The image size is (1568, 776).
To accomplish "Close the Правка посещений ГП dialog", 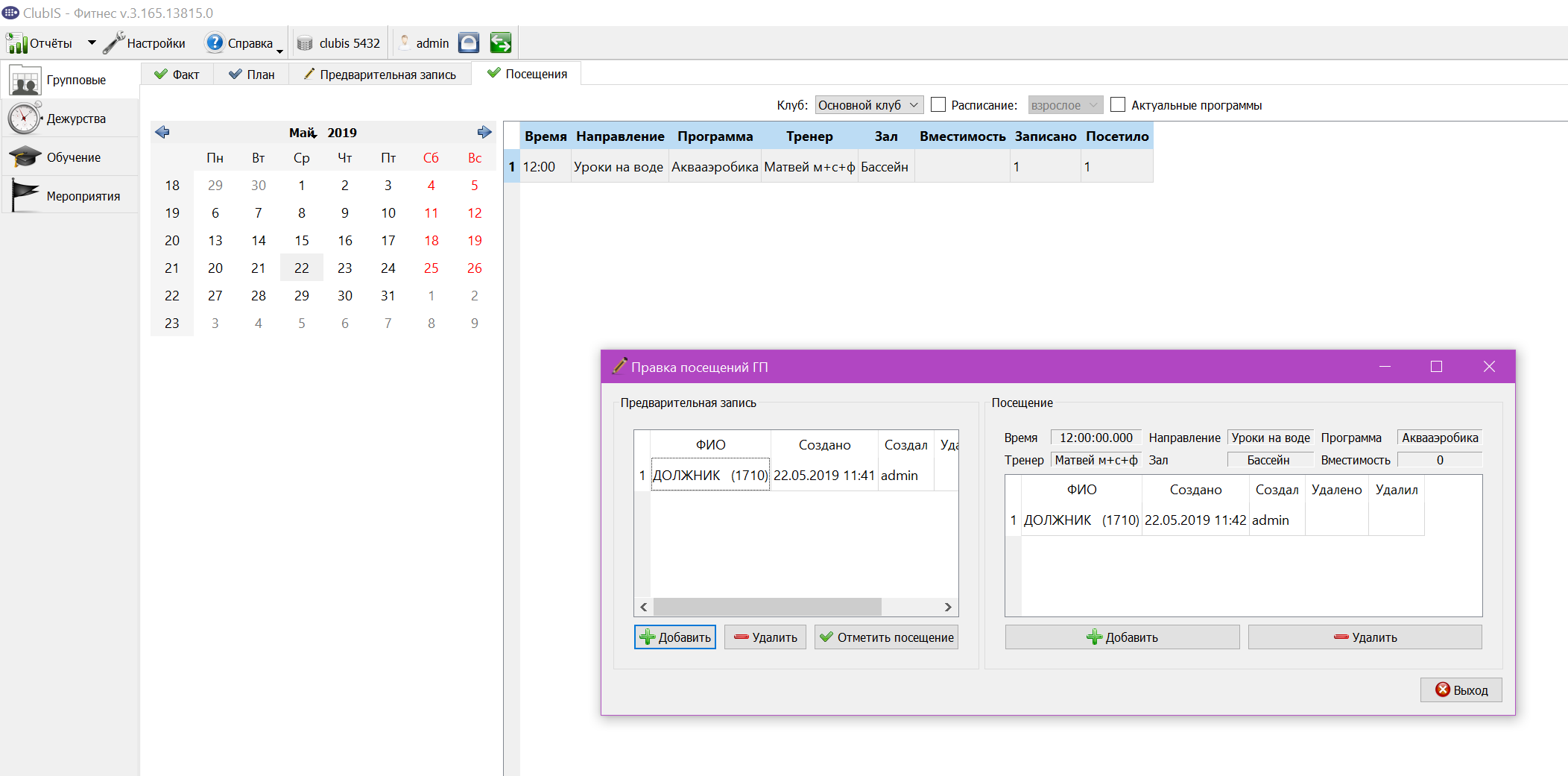I will pos(1489,366).
